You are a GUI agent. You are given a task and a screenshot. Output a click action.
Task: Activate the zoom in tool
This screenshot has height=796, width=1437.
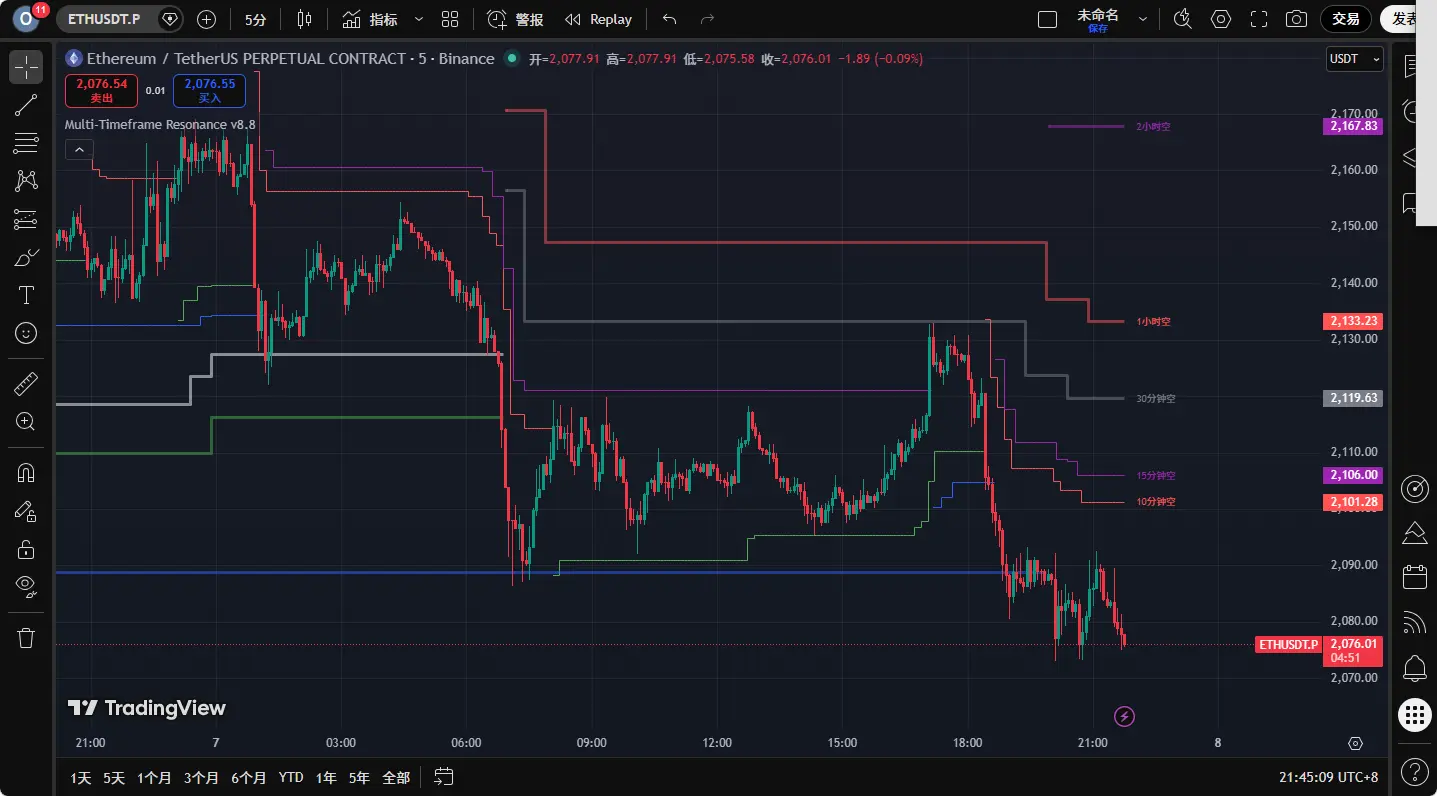coord(26,421)
